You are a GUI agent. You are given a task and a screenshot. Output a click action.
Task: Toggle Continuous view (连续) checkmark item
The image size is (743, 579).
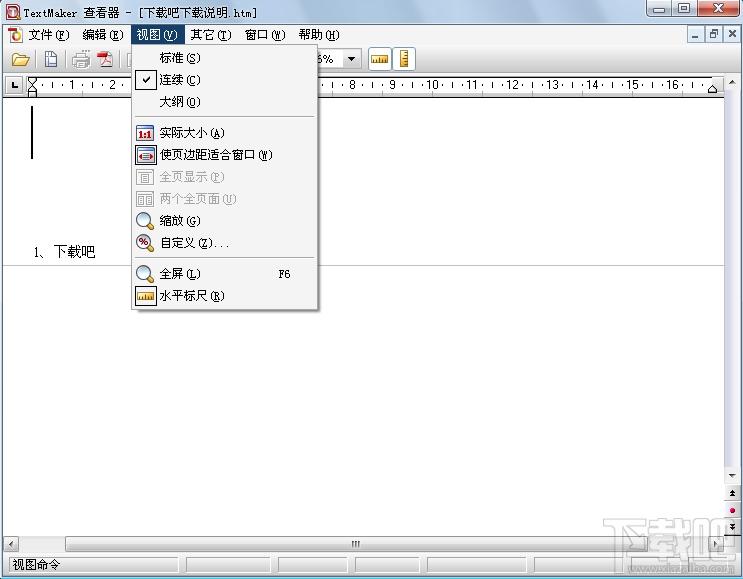(x=224, y=80)
